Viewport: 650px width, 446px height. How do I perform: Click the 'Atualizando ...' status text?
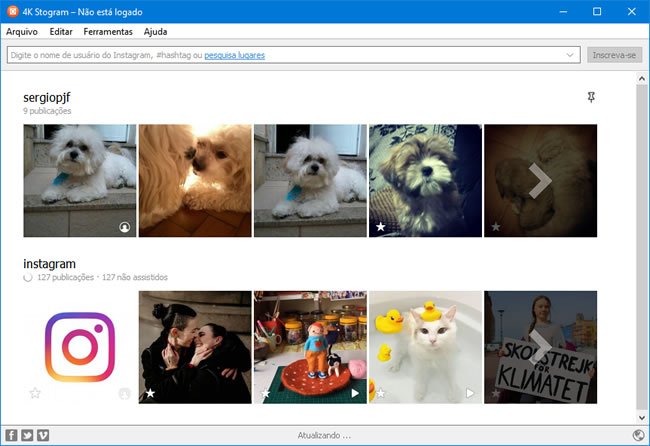(324, 435)
